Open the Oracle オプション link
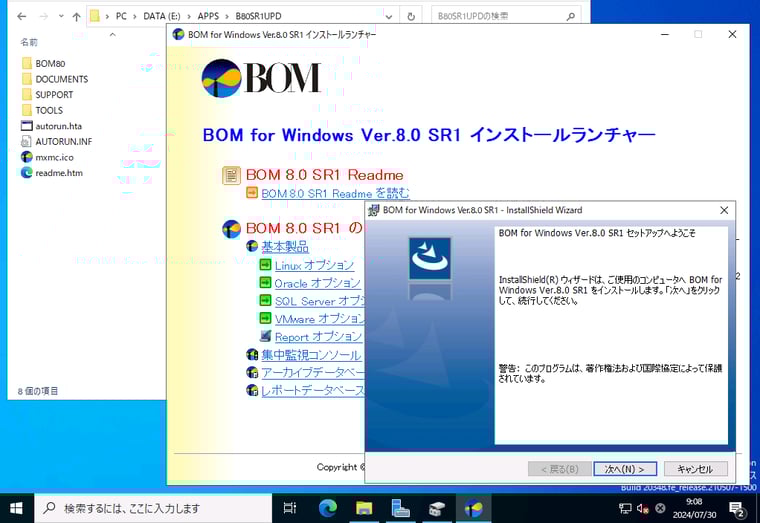Viewport: 760px width, 523px height. tap(317, 283)
